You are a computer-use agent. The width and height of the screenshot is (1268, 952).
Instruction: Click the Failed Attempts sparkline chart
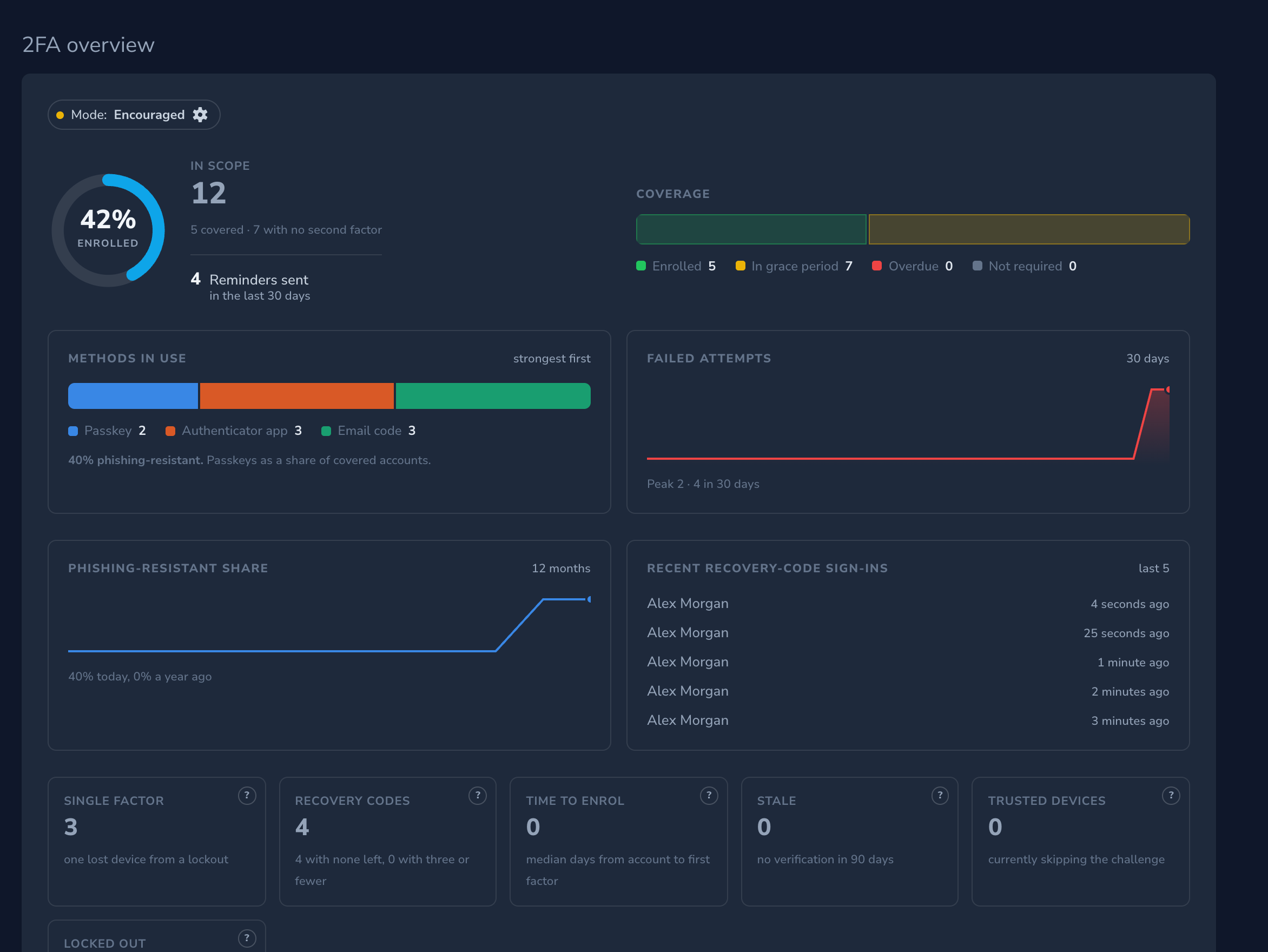pos(908,424)
